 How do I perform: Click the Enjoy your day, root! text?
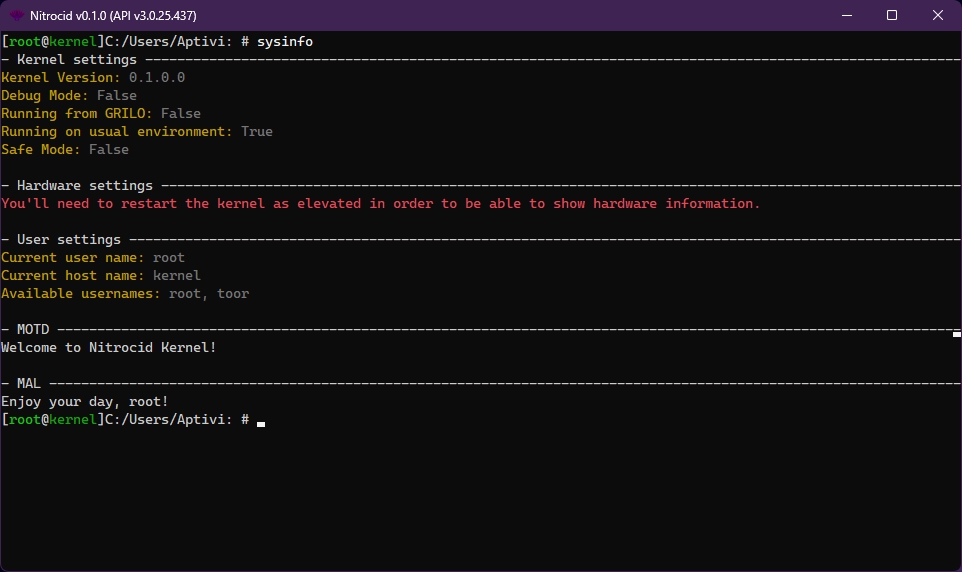click(84, 402)
